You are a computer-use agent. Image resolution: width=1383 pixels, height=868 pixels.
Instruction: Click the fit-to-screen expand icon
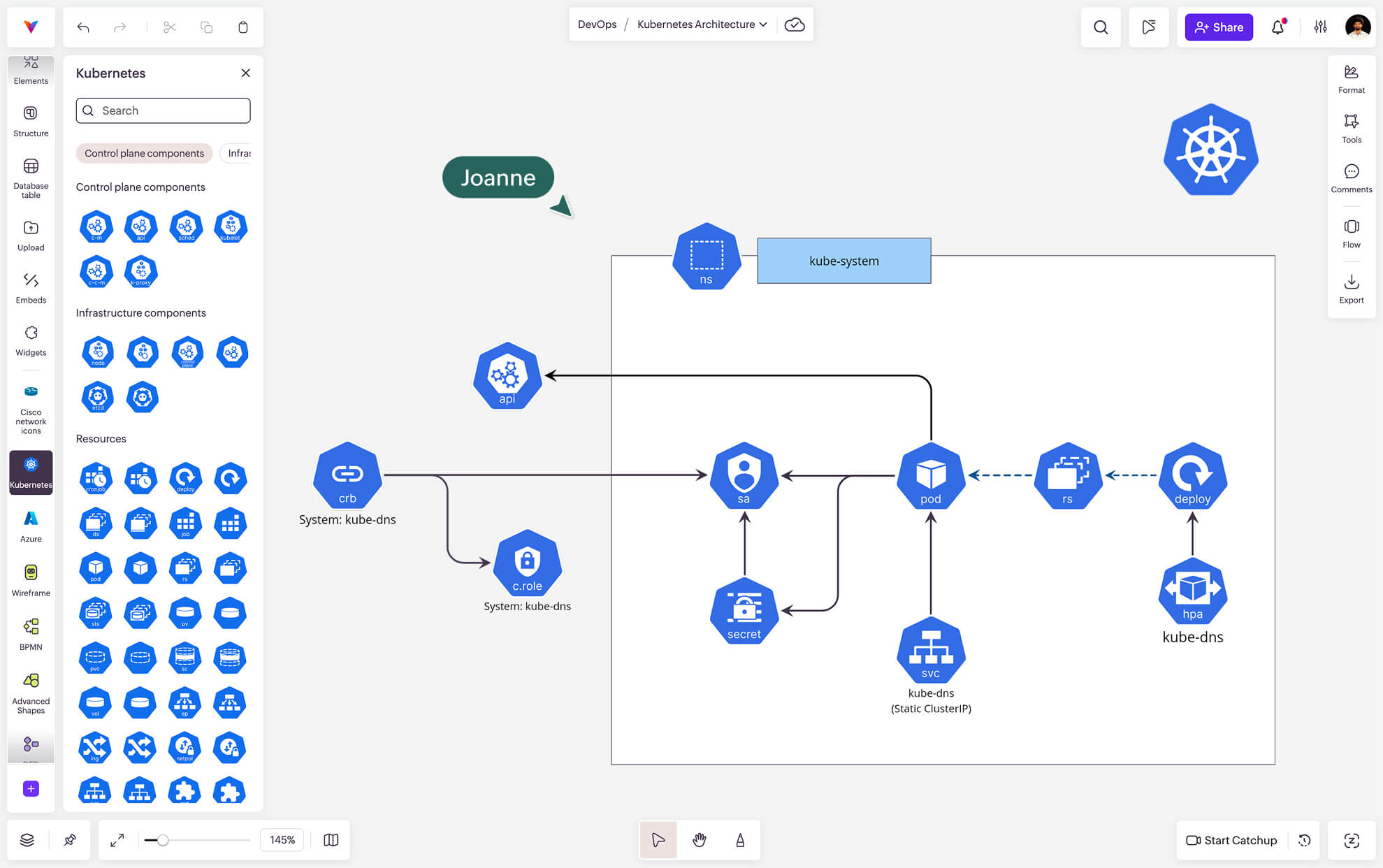tap(117, 840)
